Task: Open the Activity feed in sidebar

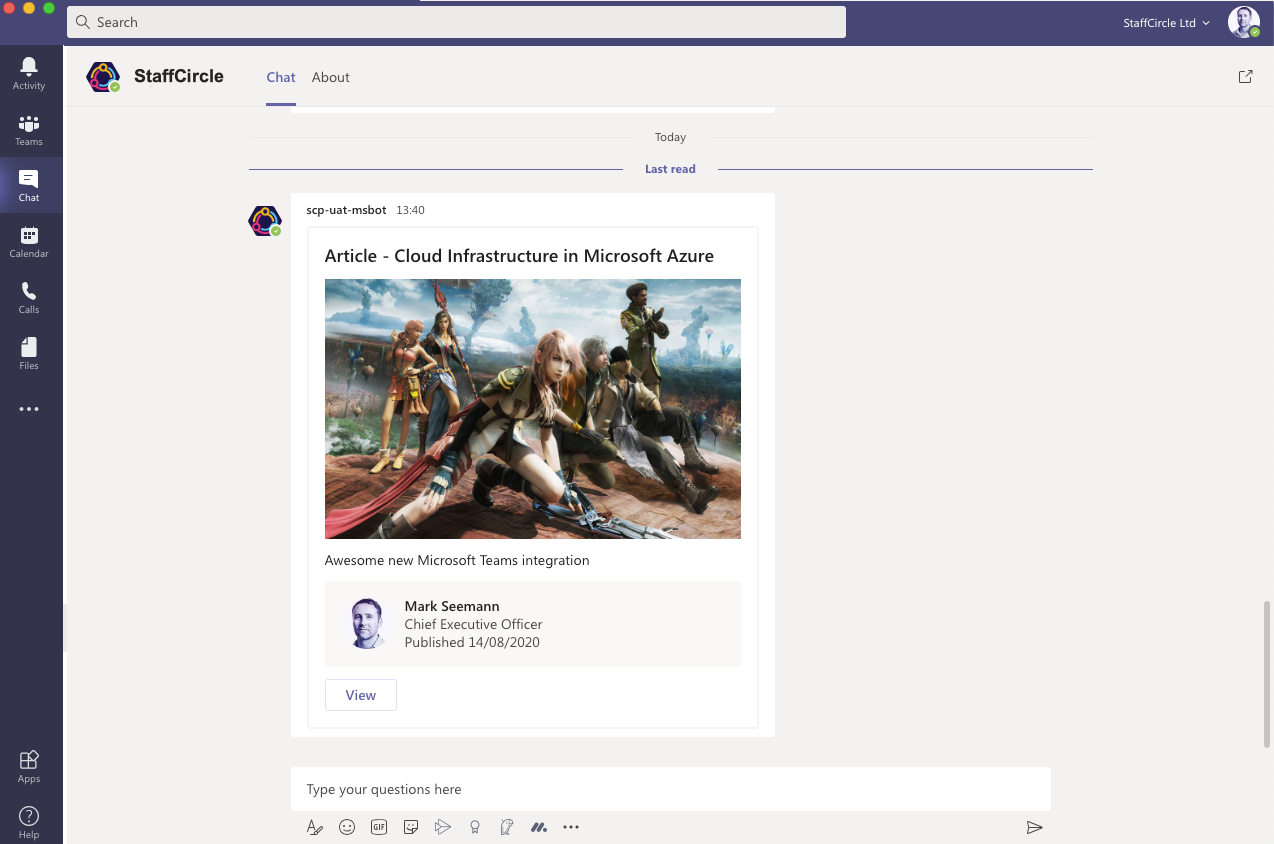Action: [x=29, y=73]
